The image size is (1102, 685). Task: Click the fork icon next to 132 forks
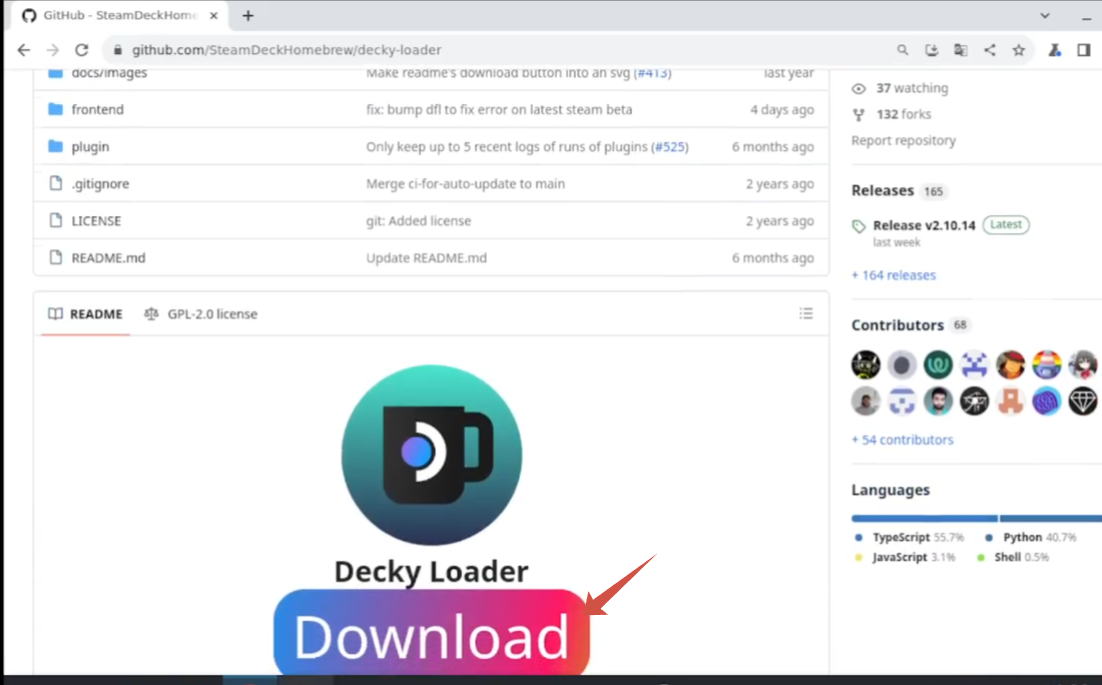coord(857,114)
